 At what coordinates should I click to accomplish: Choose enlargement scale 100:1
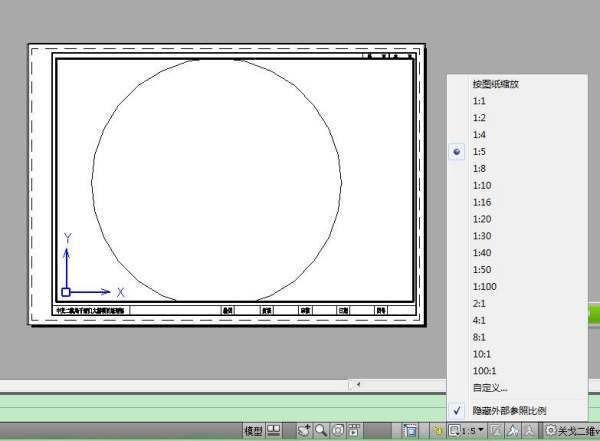[x=517, y=371]
